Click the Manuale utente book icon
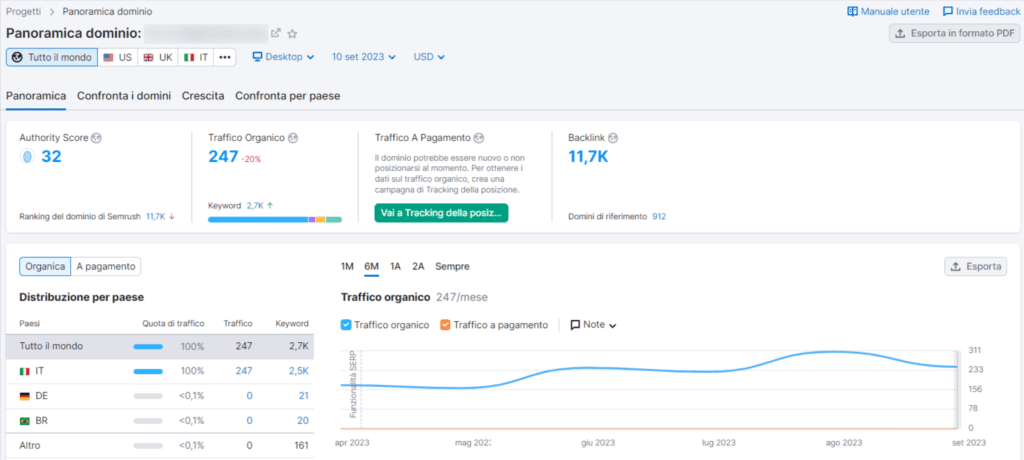The image size is (1024, 460). (x=852, y=12)
